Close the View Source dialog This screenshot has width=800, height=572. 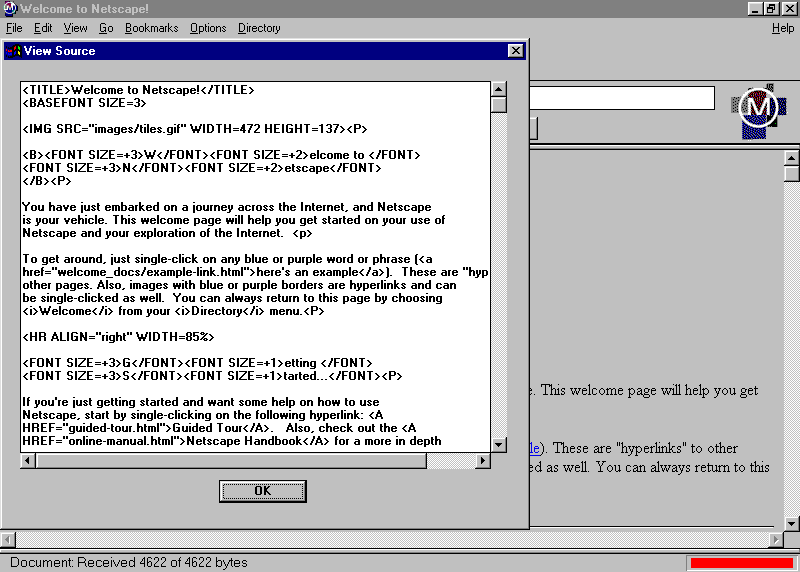click(516, 51)
